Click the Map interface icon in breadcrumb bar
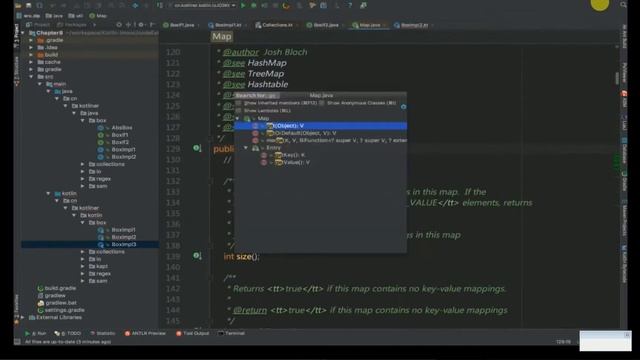Image resolution: width=640 pixels, height=360 pixels. point(92,16)
